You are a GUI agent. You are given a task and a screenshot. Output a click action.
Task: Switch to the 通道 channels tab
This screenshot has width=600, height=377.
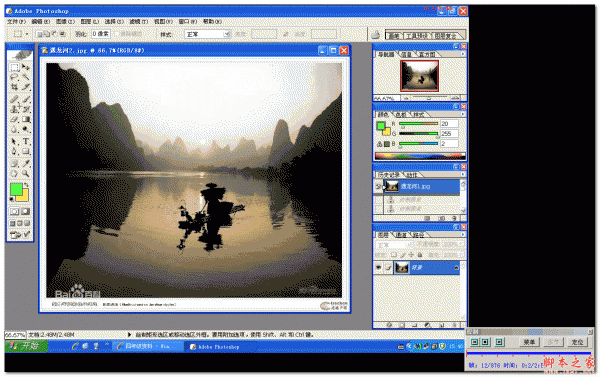tap(401, 235)
